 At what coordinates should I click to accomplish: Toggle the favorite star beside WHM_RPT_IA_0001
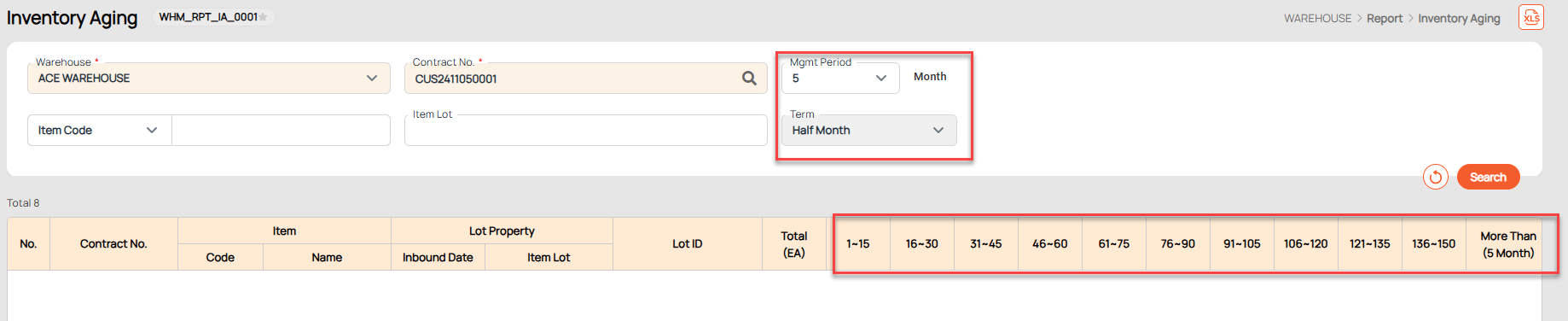(x=264, y=17)
